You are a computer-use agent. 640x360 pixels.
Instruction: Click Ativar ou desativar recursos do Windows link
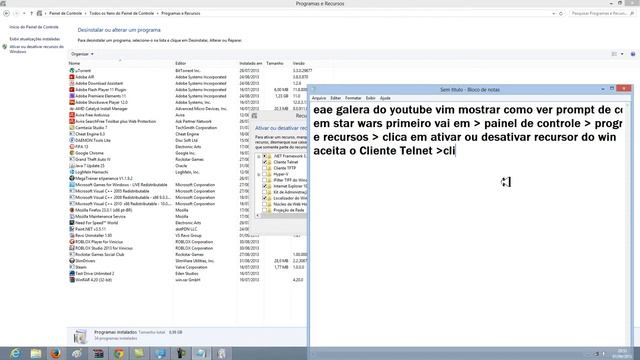37,49
